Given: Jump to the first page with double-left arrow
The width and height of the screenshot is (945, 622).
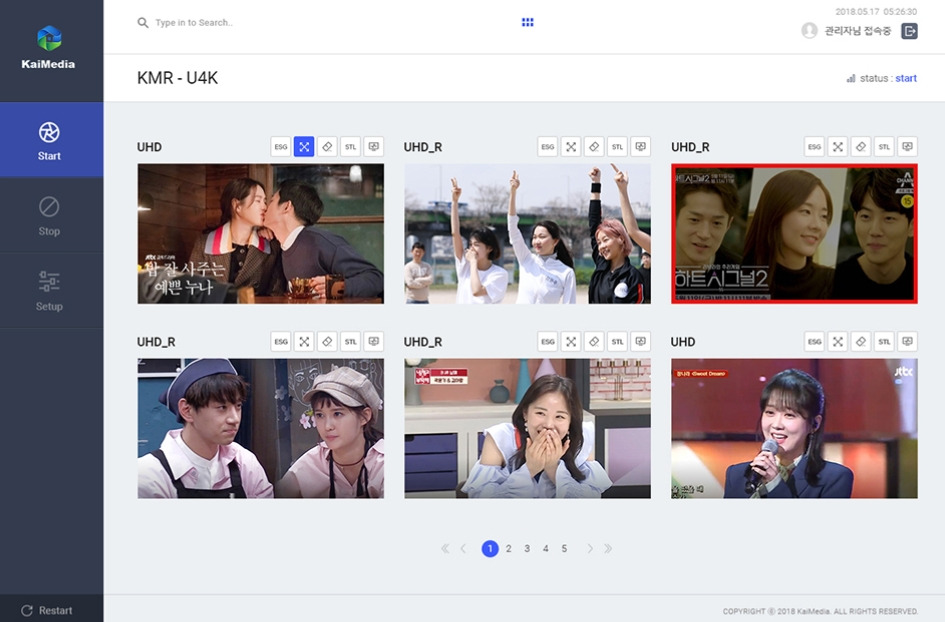Looking at the screenshot, I should coord(445,548).
